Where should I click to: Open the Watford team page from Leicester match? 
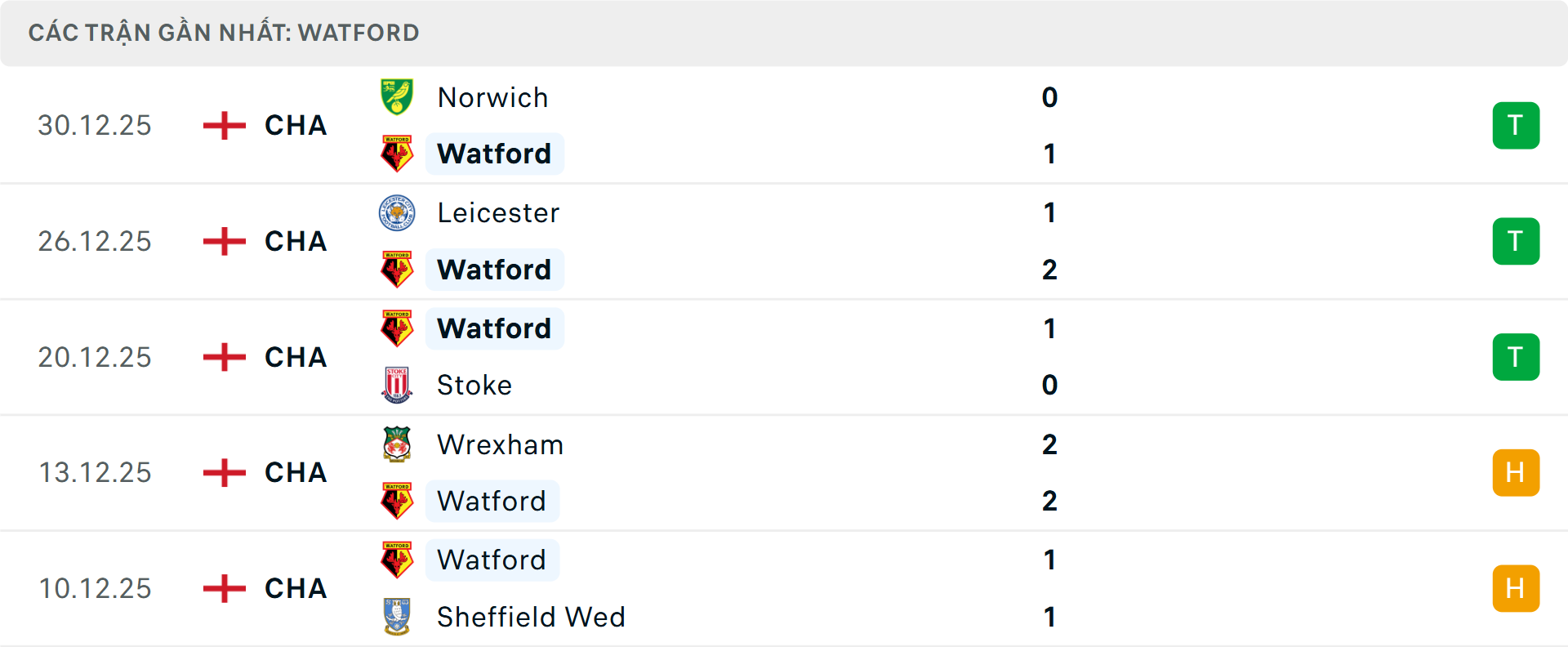494,270
